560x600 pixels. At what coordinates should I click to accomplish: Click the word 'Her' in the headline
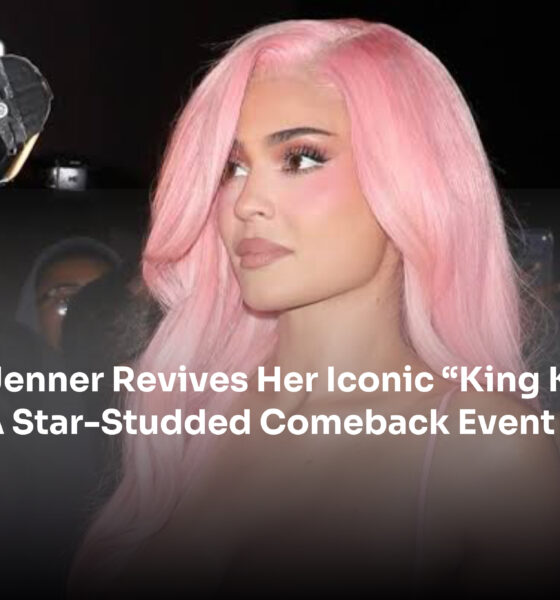tap(287, 380)
